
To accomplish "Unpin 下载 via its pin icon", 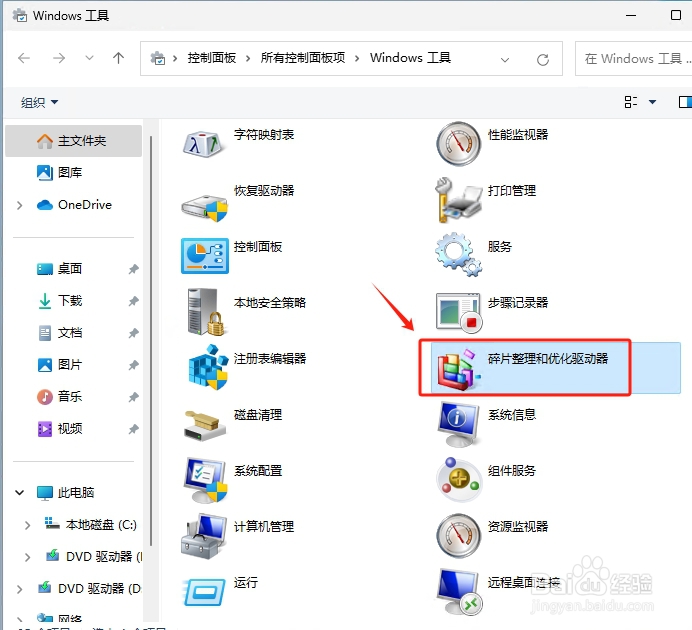I will [133, 301].
